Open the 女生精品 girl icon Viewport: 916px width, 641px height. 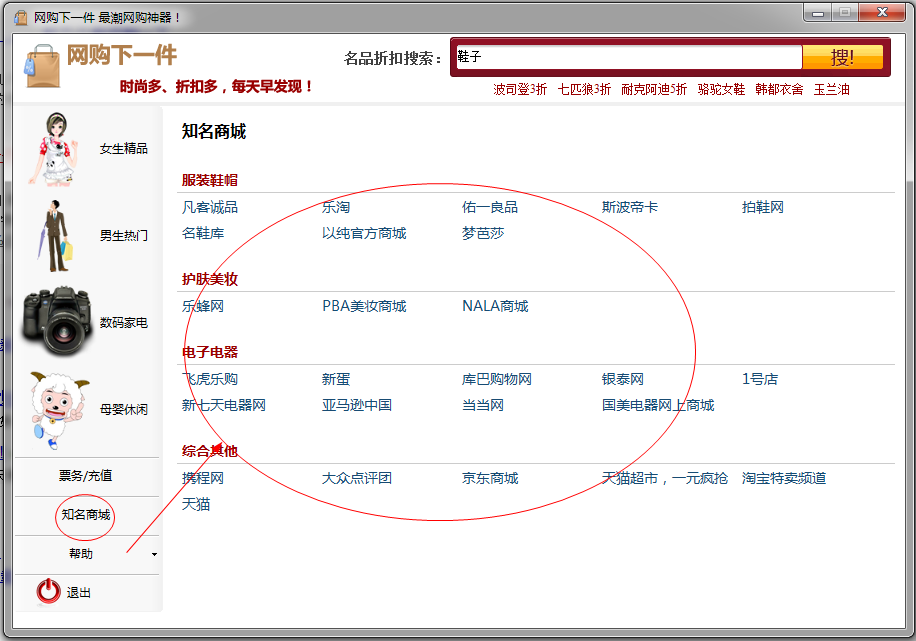pos(54,149)
